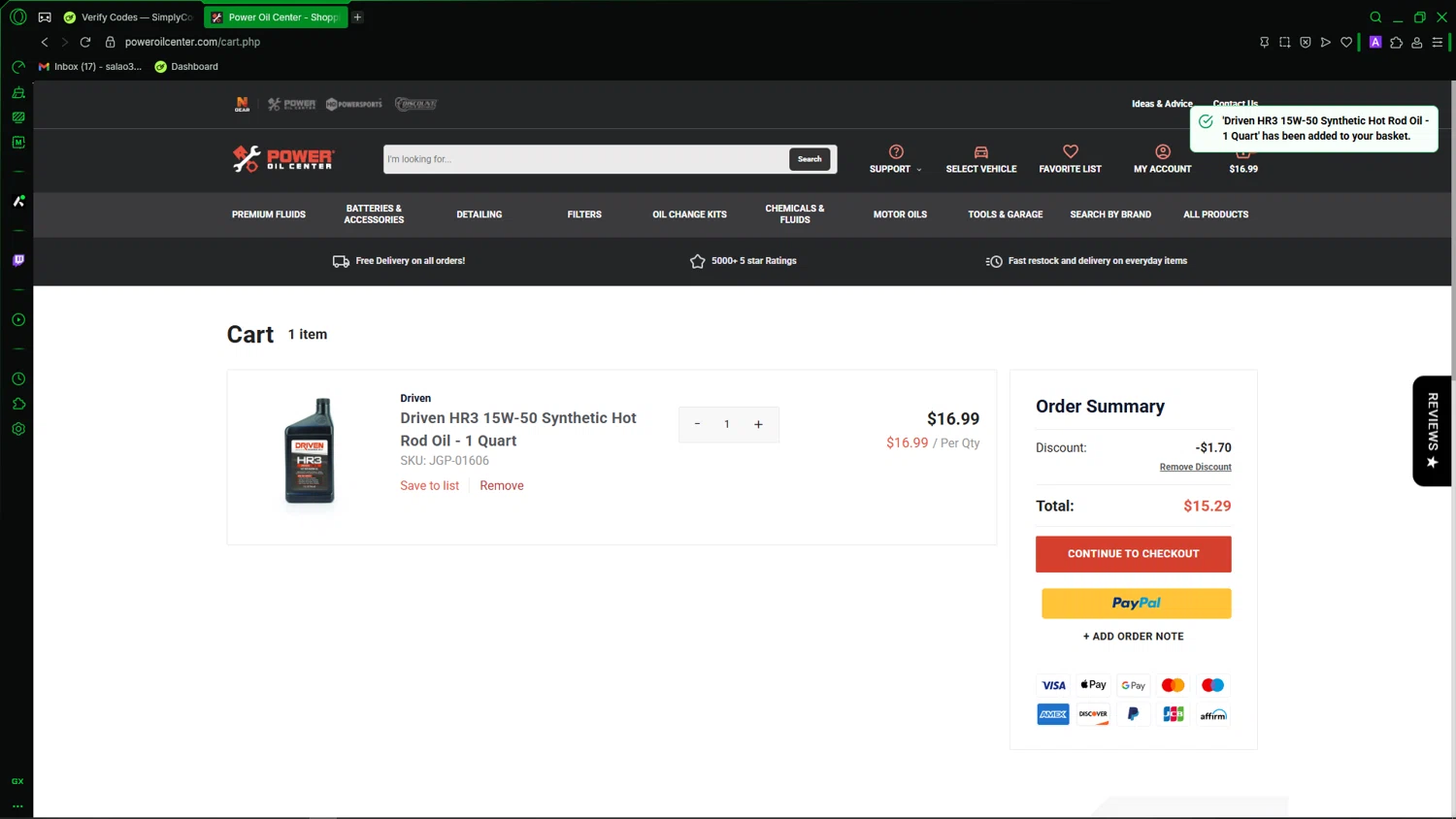This screenshot has width=1456, height=819.
Task: Open Chemicals & Fluids menu
Action: click(x=795, y=214)
